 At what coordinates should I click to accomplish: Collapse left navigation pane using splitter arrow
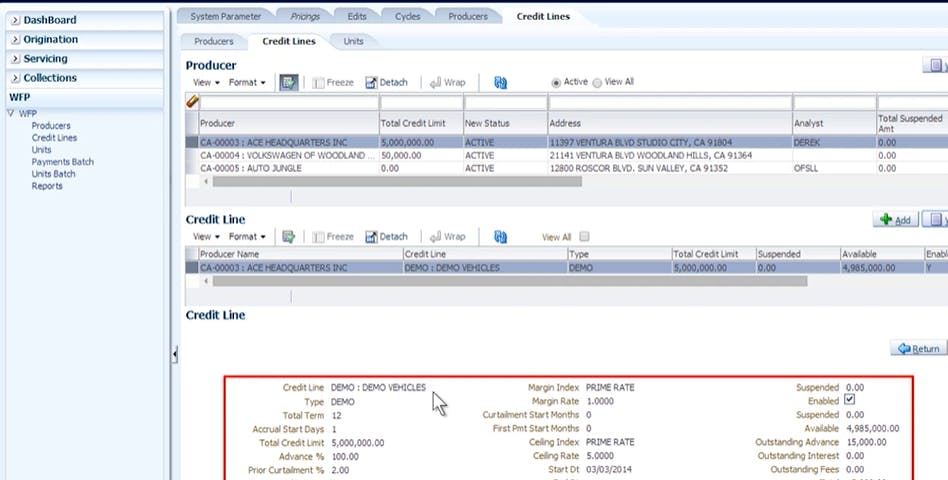click(175, 353)
